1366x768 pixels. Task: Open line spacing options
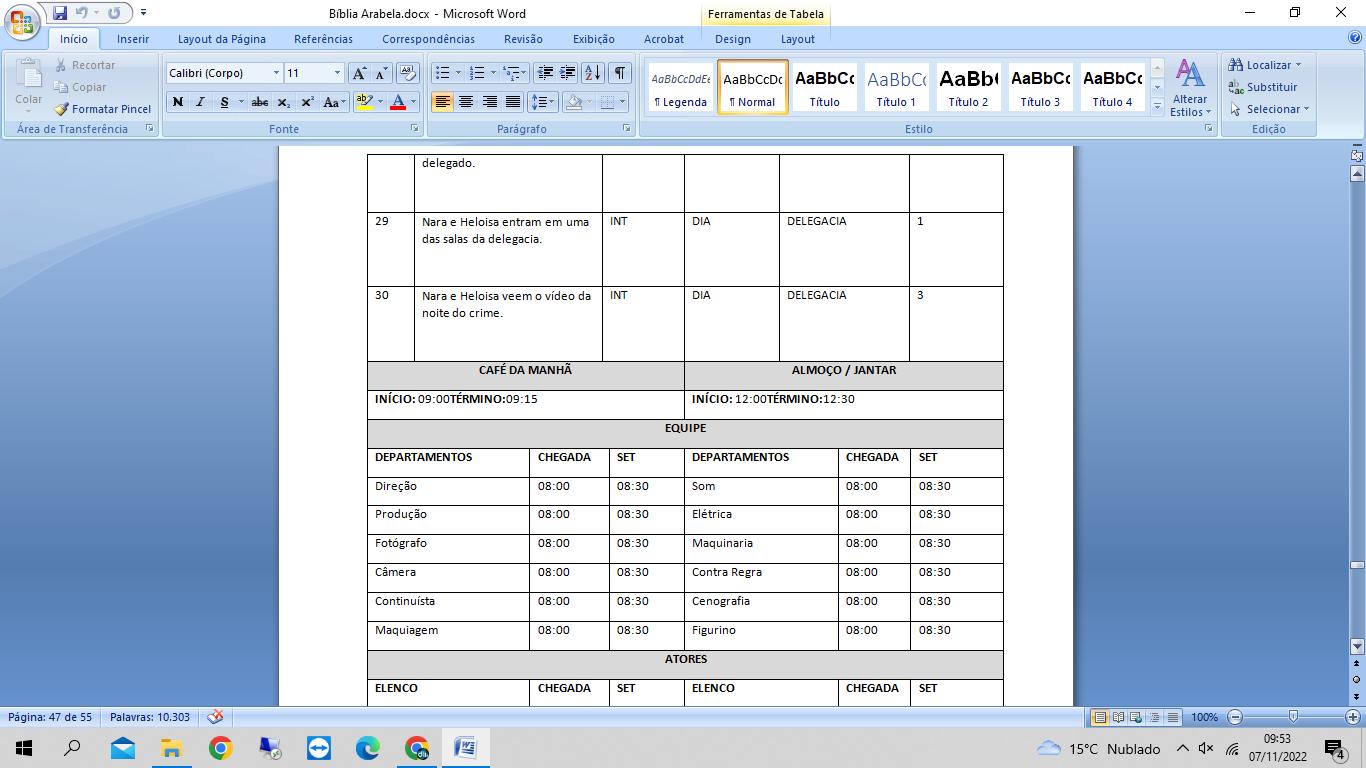pyautogui.click(x=541, y=102)
